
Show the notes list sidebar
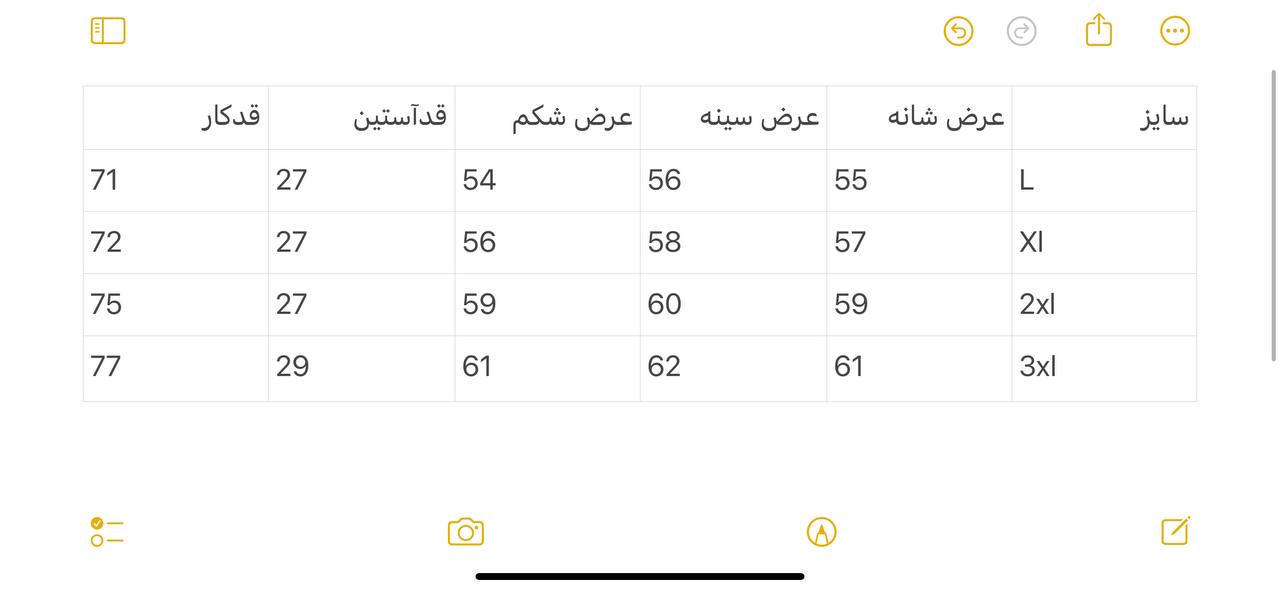pos(107,31)
